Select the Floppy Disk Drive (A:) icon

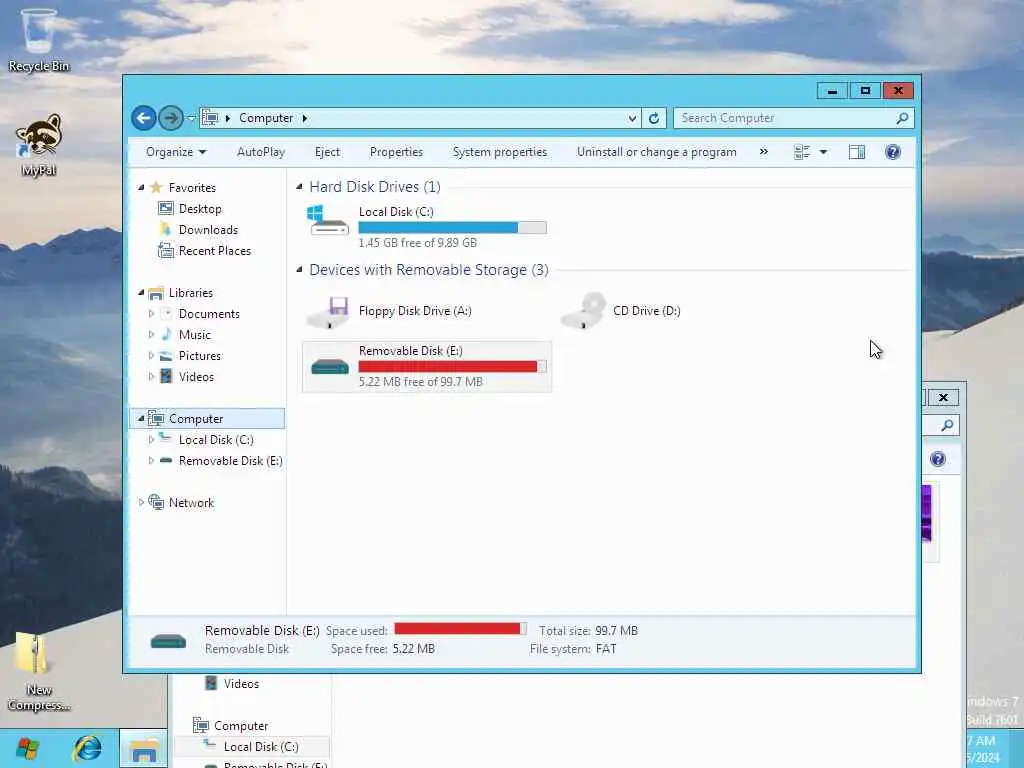pos(328,312)
